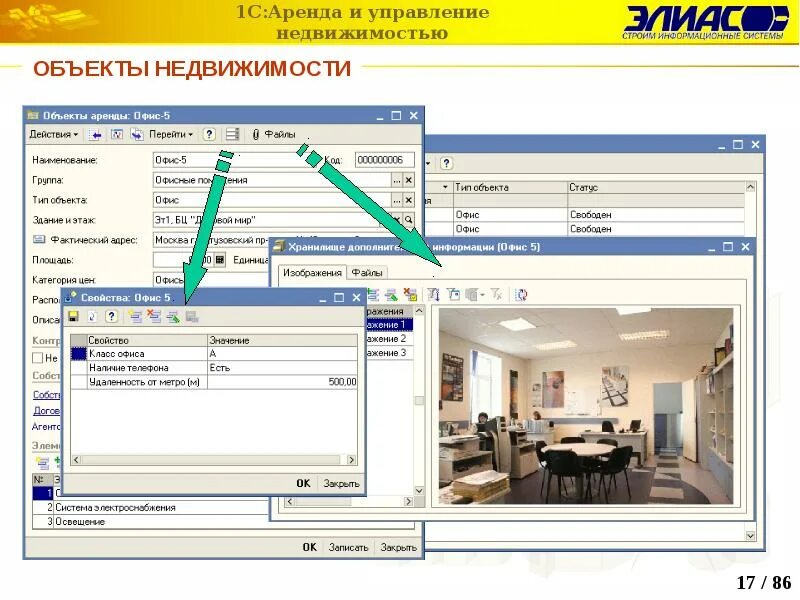Open help question mark in Свойства toolbar
Image resolution: width=800 pixels, height=600 pixels.
[x=111, y=316]
